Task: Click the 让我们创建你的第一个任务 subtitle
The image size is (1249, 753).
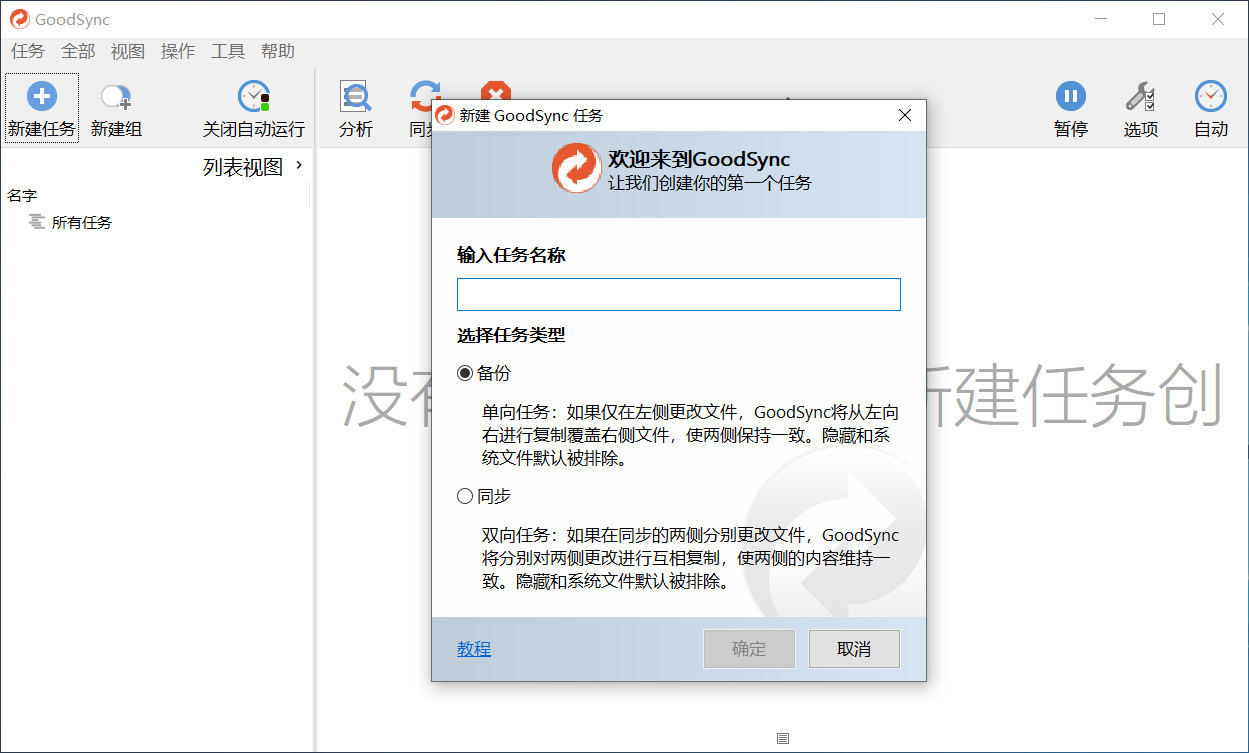Action: (710, 182)
